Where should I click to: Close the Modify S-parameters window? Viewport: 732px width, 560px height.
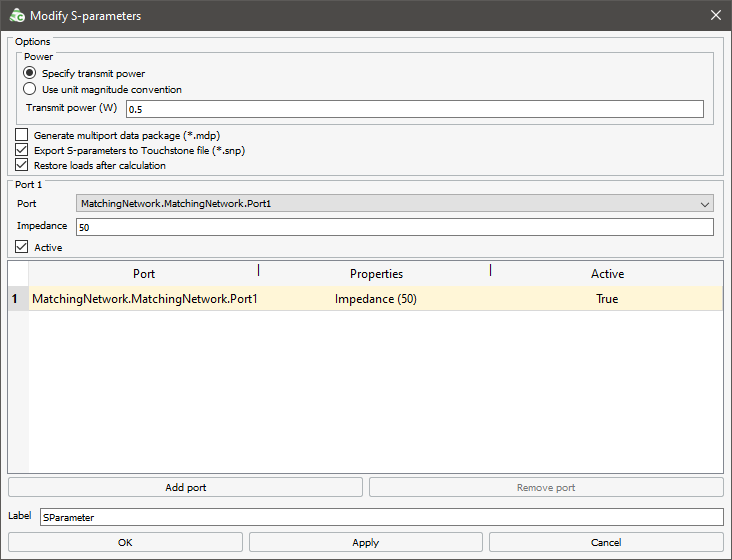[716, 15]
